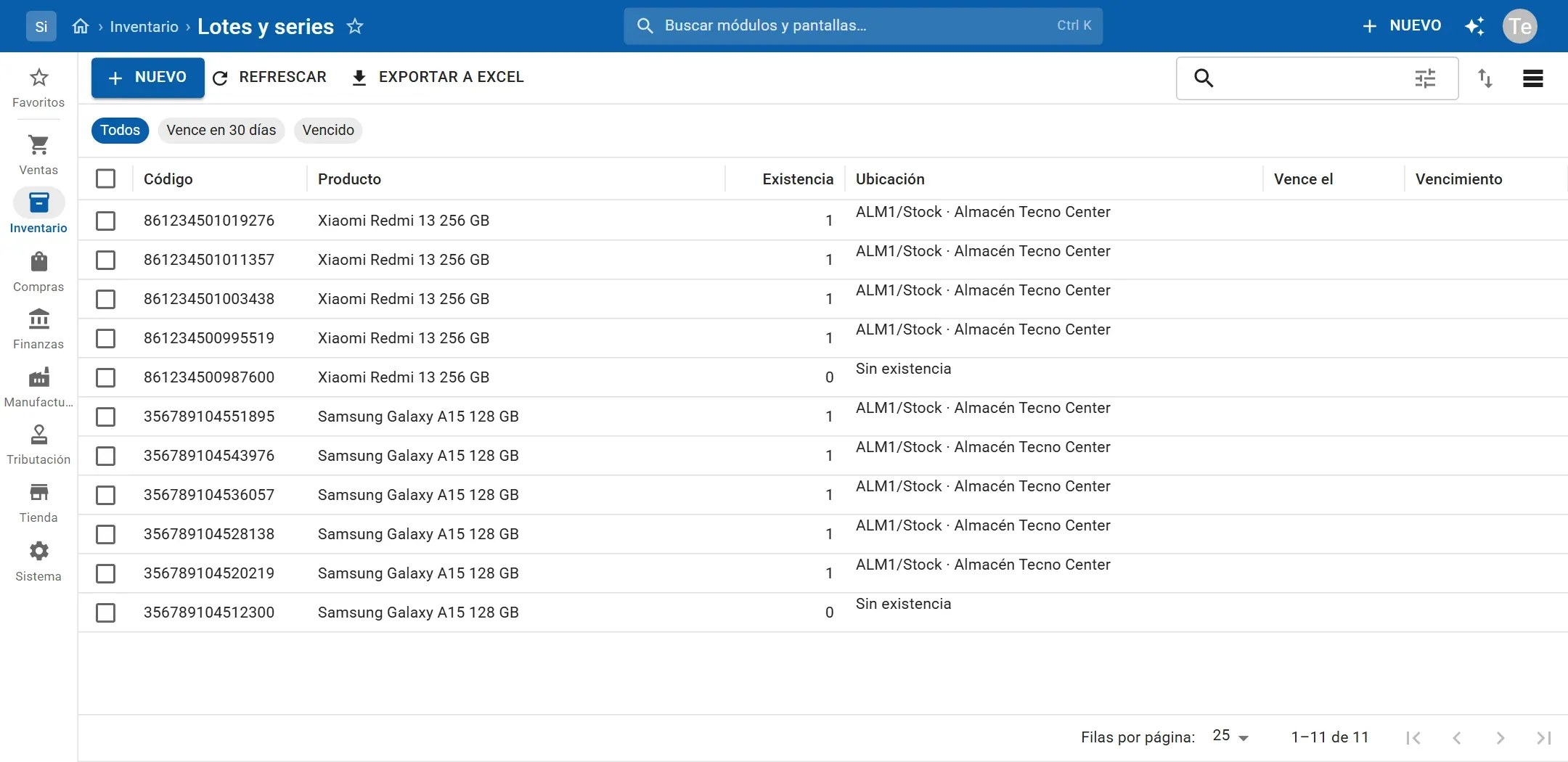This screenshot has height=762, width=1568.
Task: Select the Todos filter chip
Action: pyautogui.click(x=120, y=131)
